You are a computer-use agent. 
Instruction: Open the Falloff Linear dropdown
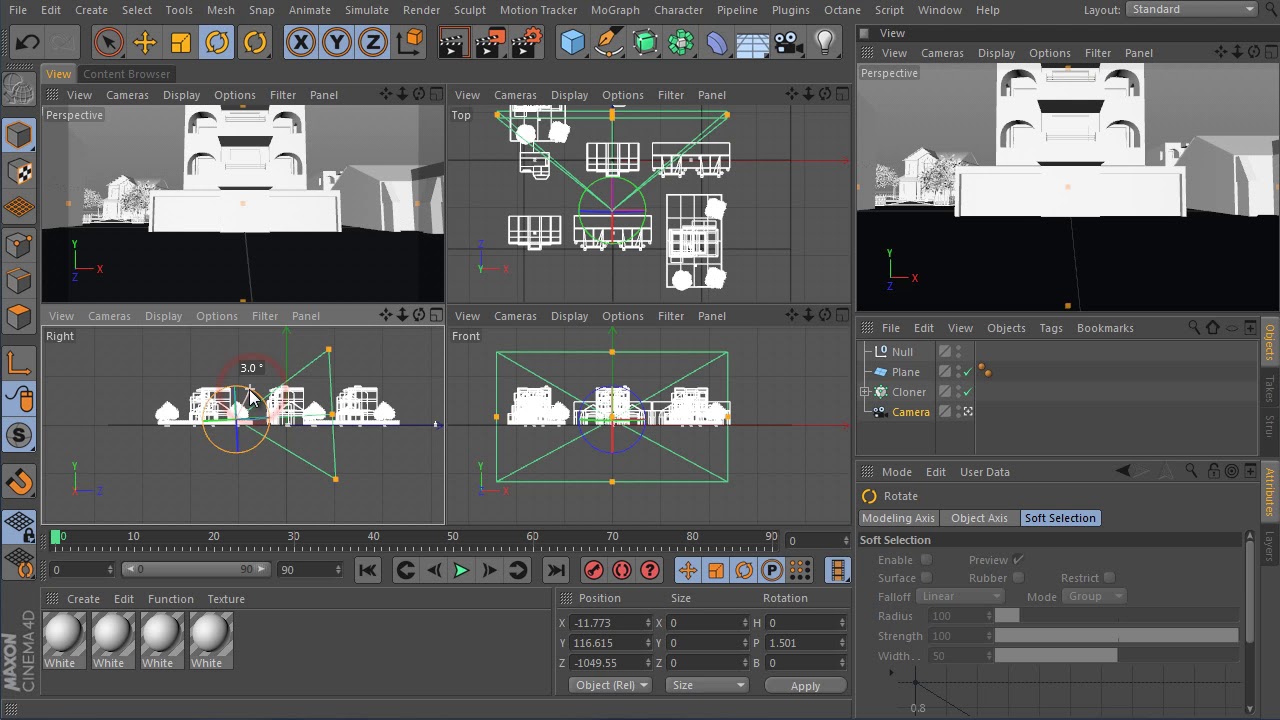pyautogui.click(x=960, y=596)
